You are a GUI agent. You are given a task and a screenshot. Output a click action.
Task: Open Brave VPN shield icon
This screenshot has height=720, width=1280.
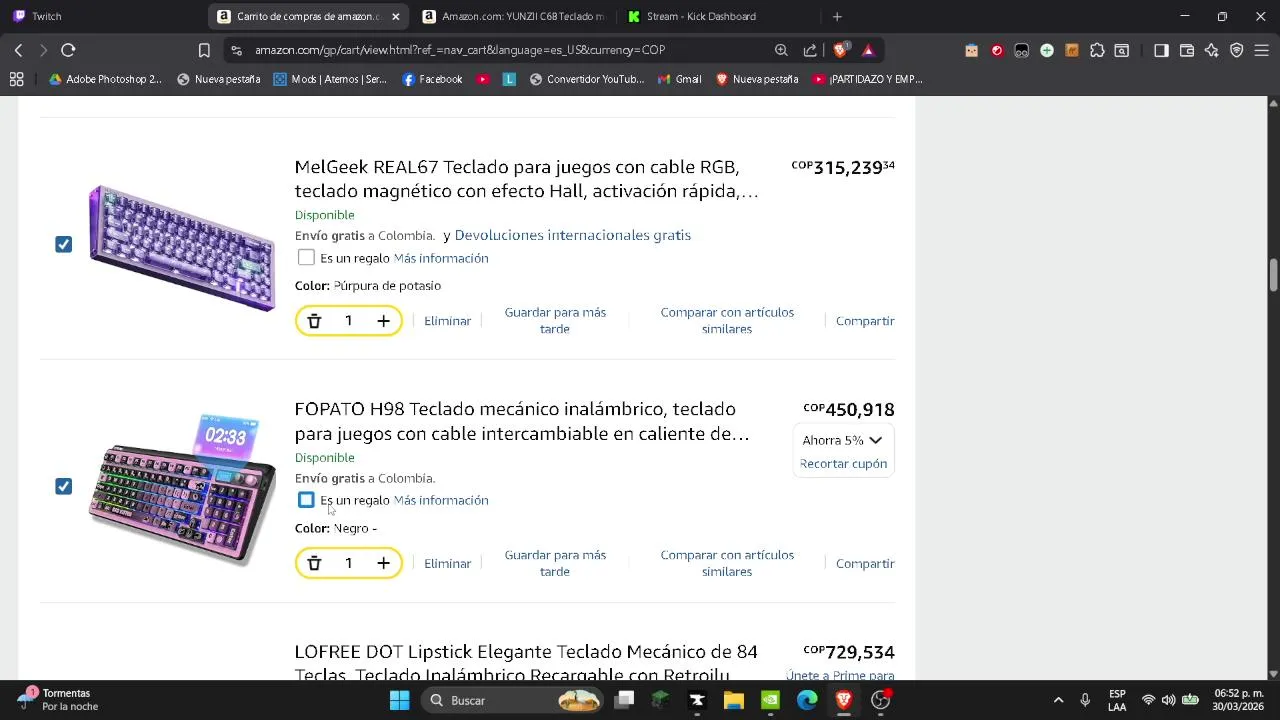pyautogui.click(x=1237, y=50)
